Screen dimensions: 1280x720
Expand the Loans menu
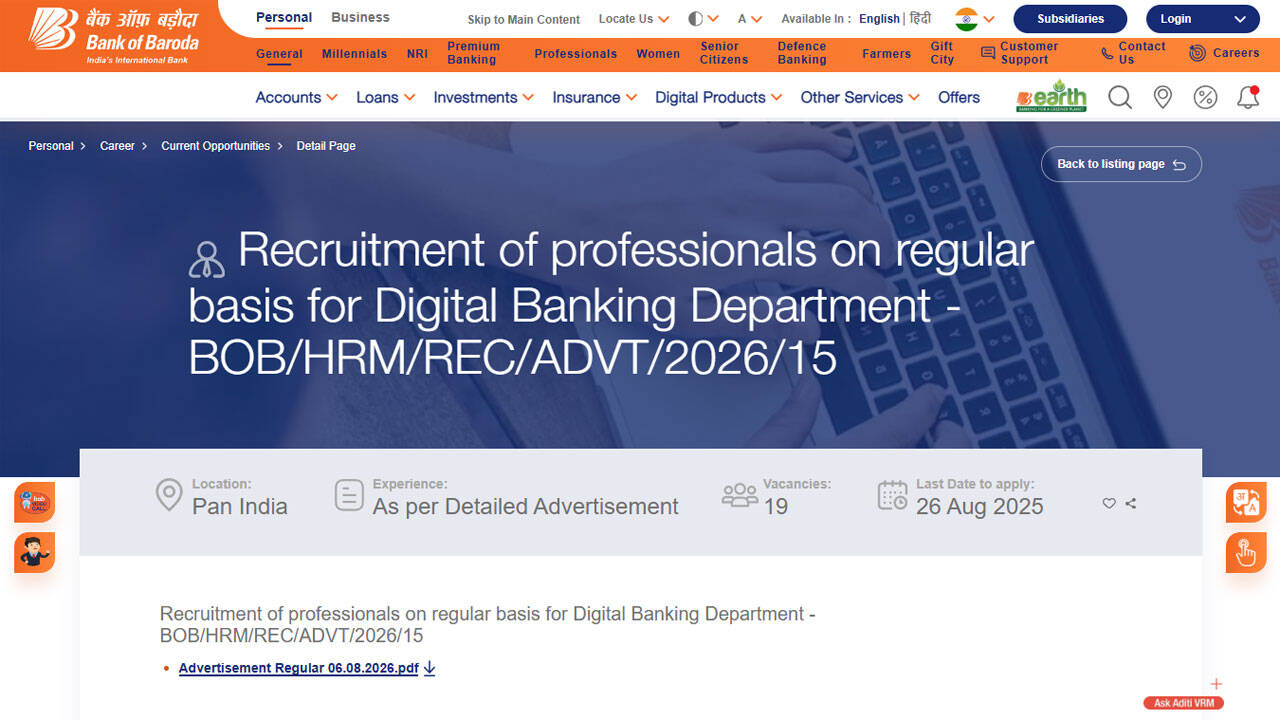(x=385, y=97)
